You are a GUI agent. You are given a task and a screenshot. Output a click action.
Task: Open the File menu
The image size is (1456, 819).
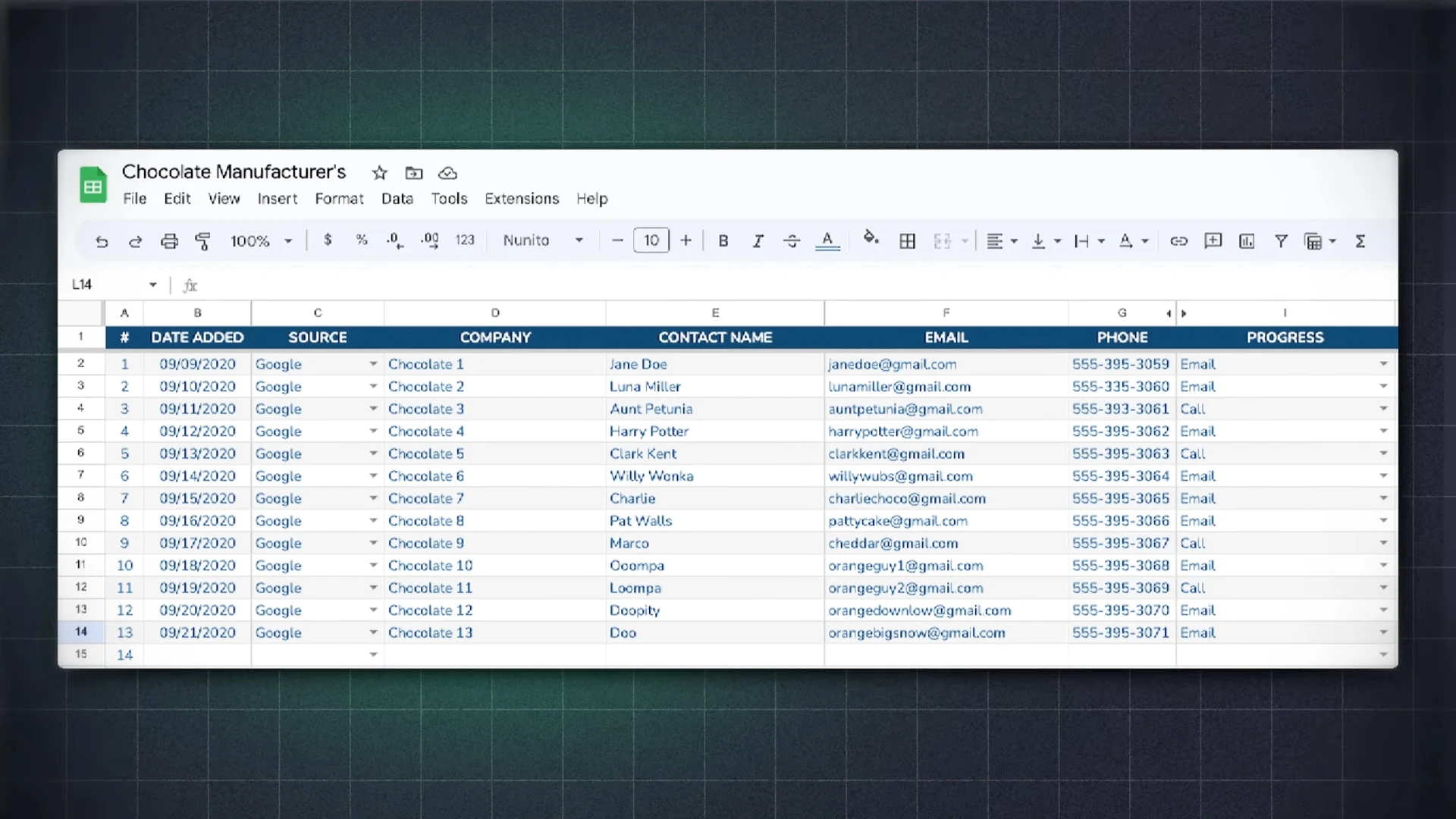click(135, 199)
